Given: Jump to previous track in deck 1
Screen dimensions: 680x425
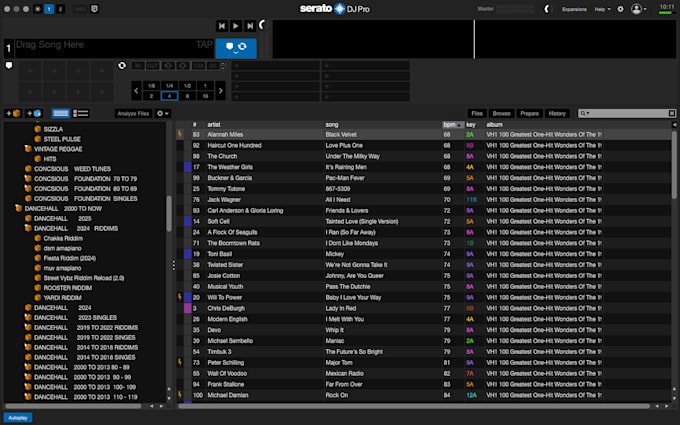Looking at the screenshot, I should pyautogui.click(x=222, y=26).
